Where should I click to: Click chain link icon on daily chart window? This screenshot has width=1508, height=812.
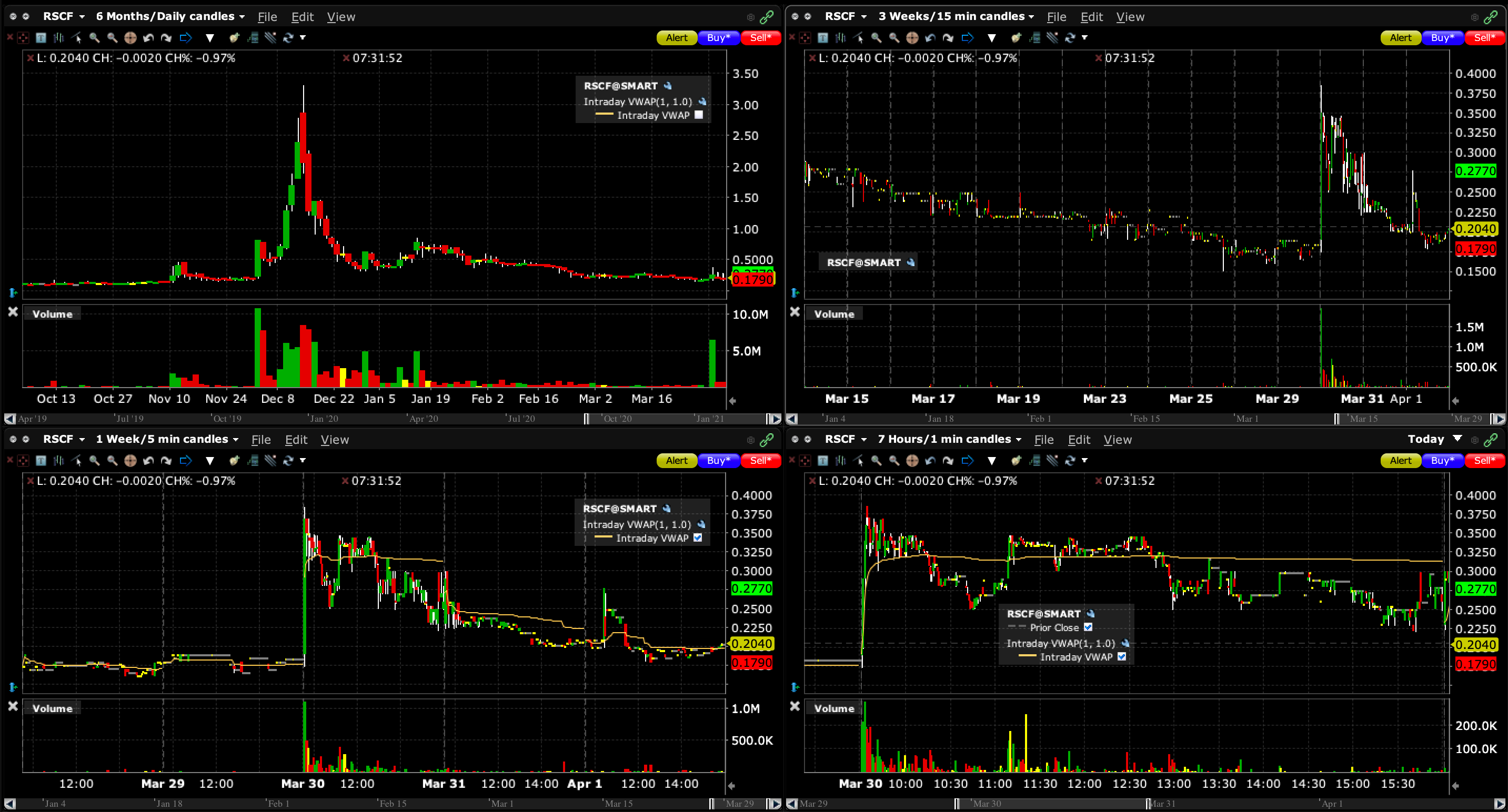766,17
